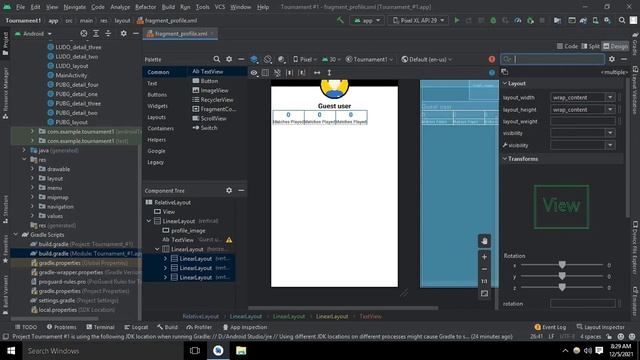Open the VCS menu
Screen dimensions: 640x360
click(x=220, y=7)
